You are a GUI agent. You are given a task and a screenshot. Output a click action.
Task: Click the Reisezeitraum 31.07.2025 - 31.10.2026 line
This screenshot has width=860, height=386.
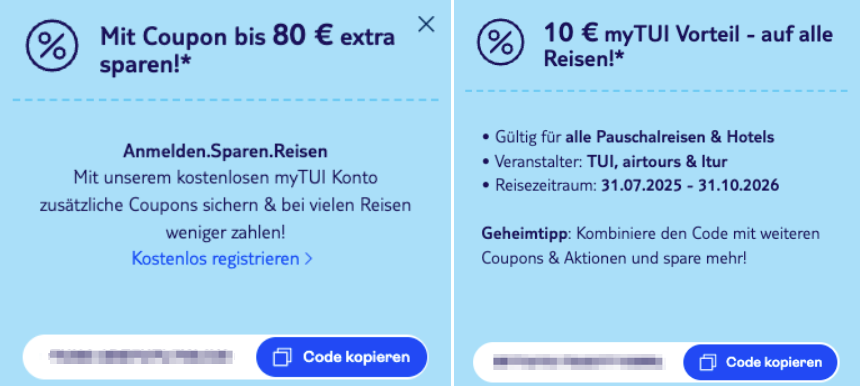[x=630, y=185]
